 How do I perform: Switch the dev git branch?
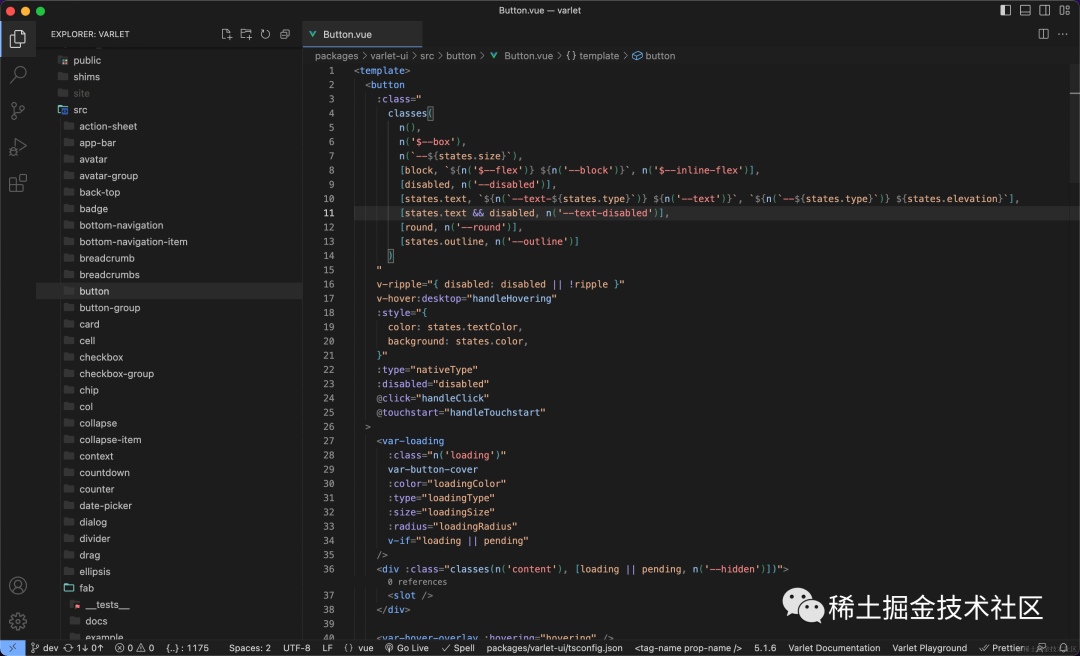(45, 648)
